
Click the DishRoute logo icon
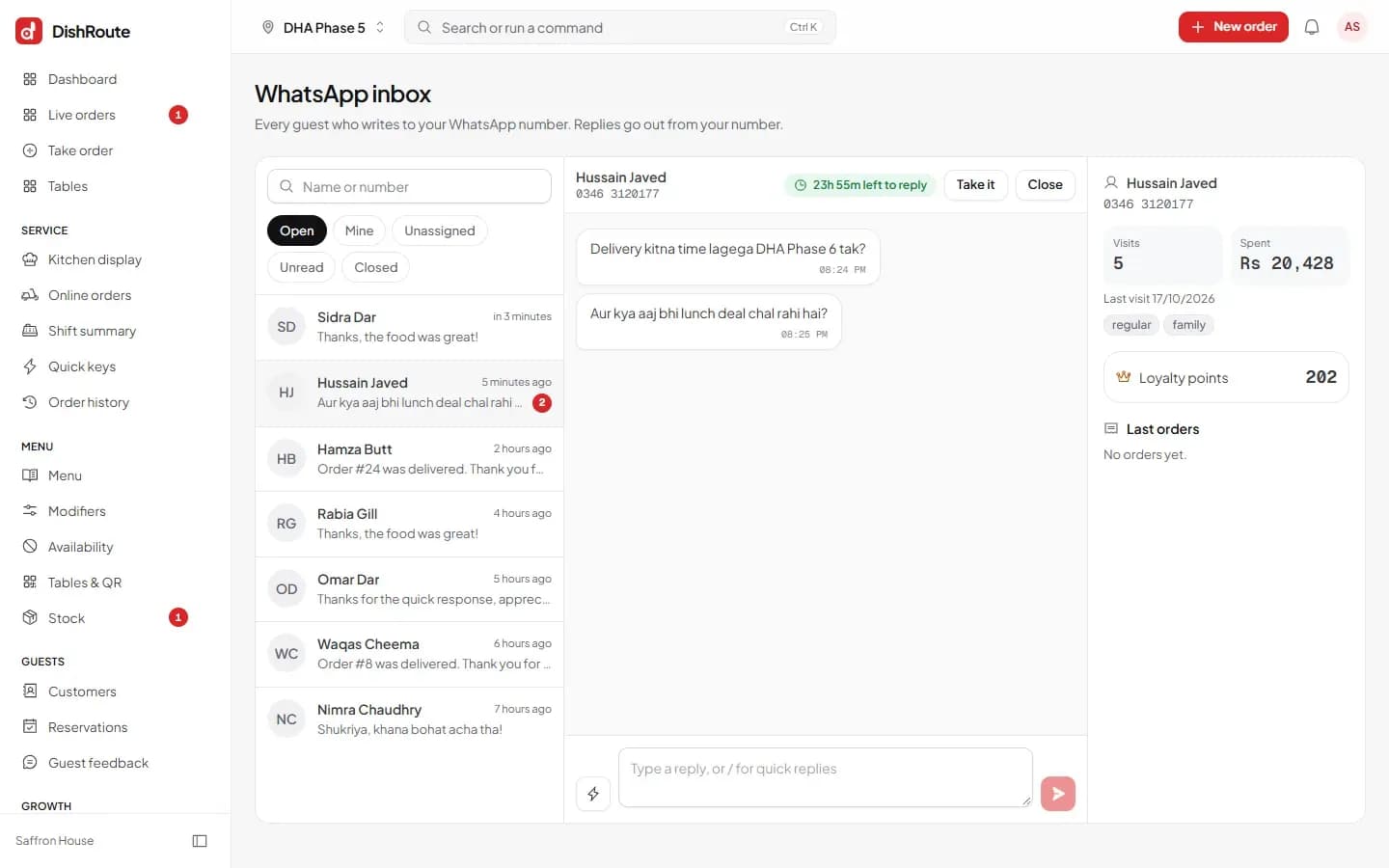coord(29,31)
